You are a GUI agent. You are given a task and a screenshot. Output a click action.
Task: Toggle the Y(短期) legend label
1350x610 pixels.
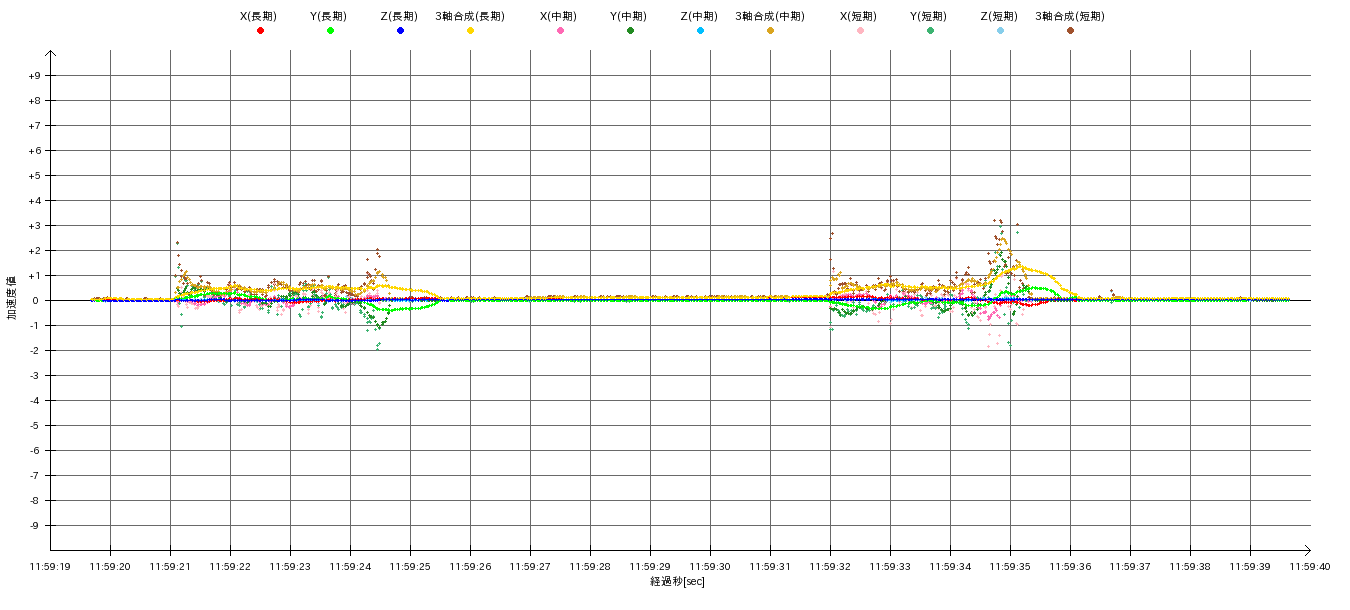pyautogui.click(x=929, y=16)
